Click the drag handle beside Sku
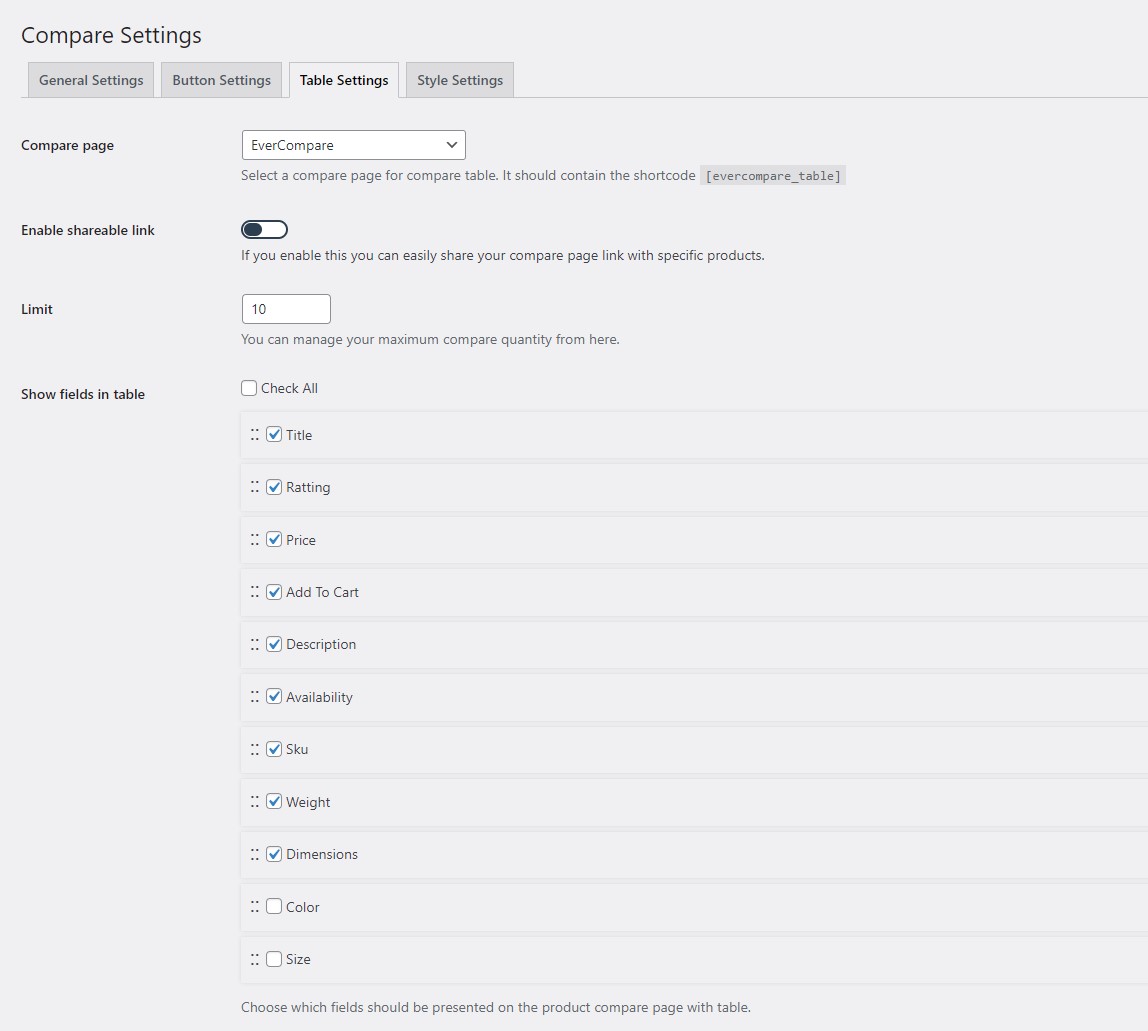The image size is (1148, 1031). click(255, 749)
